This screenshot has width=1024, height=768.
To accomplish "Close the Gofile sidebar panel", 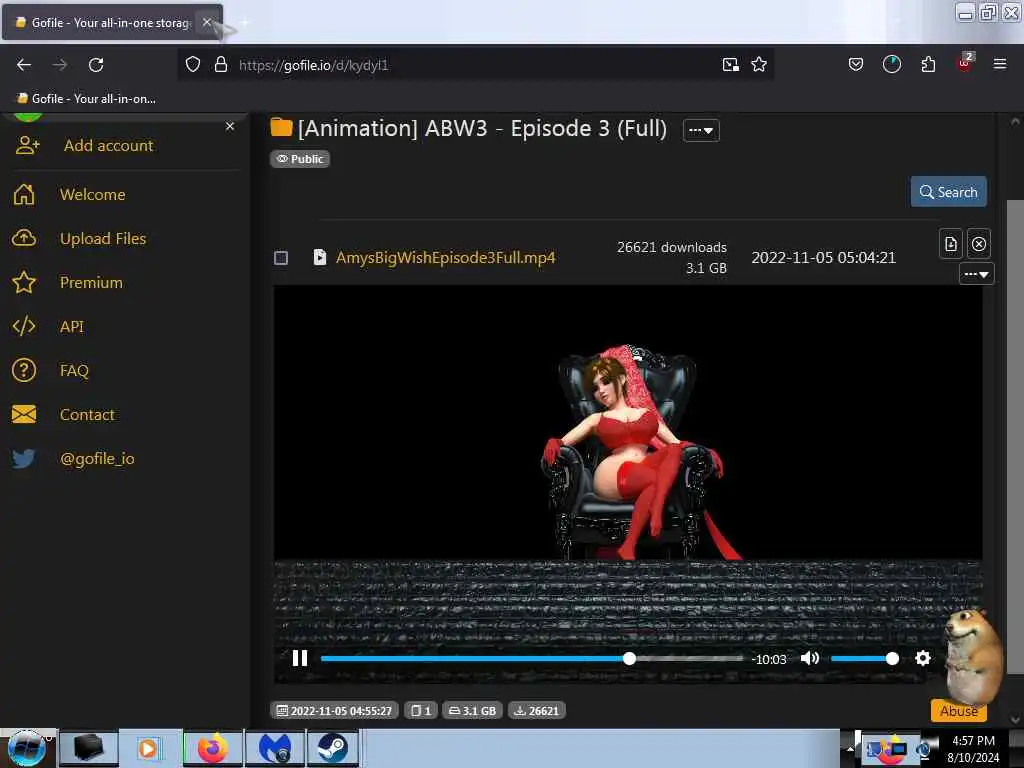I will coord(230,126).
